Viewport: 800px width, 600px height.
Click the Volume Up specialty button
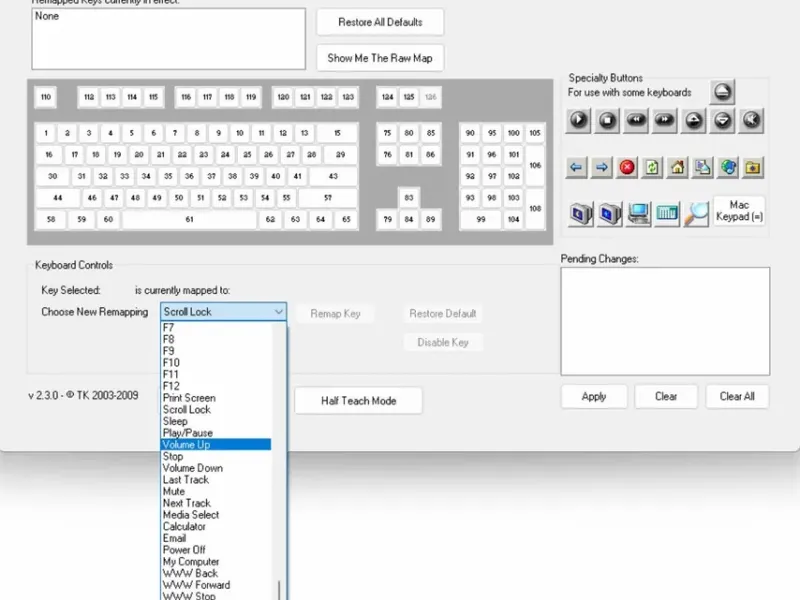[x=693, y=120]
